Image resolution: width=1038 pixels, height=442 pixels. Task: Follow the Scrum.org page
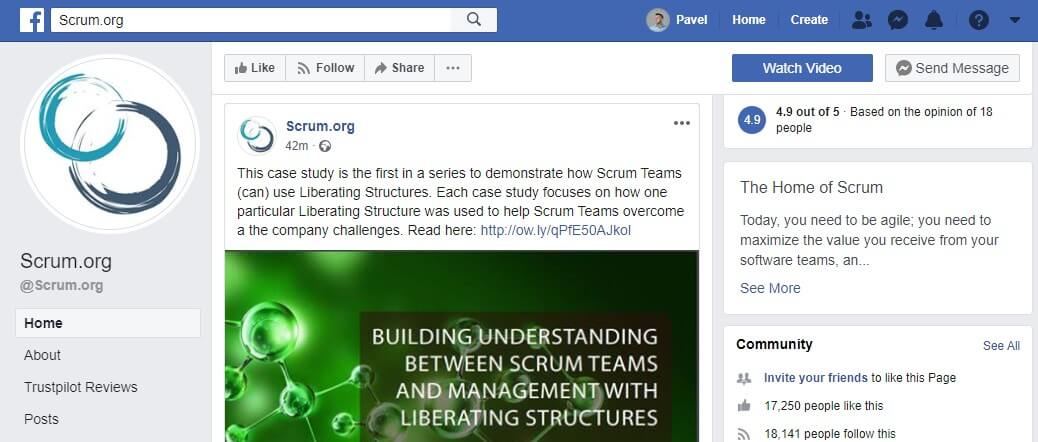tap(325, 67)
